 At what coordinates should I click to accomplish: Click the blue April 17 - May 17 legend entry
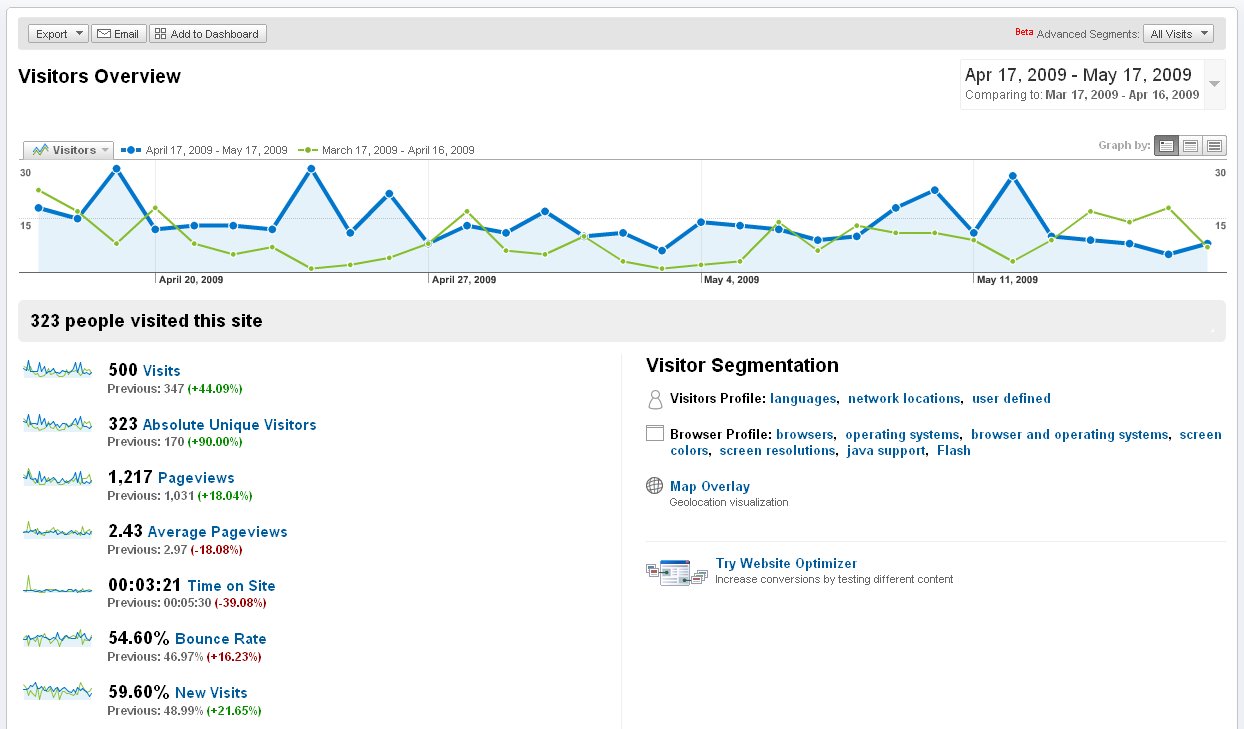(x=204, y=150)
